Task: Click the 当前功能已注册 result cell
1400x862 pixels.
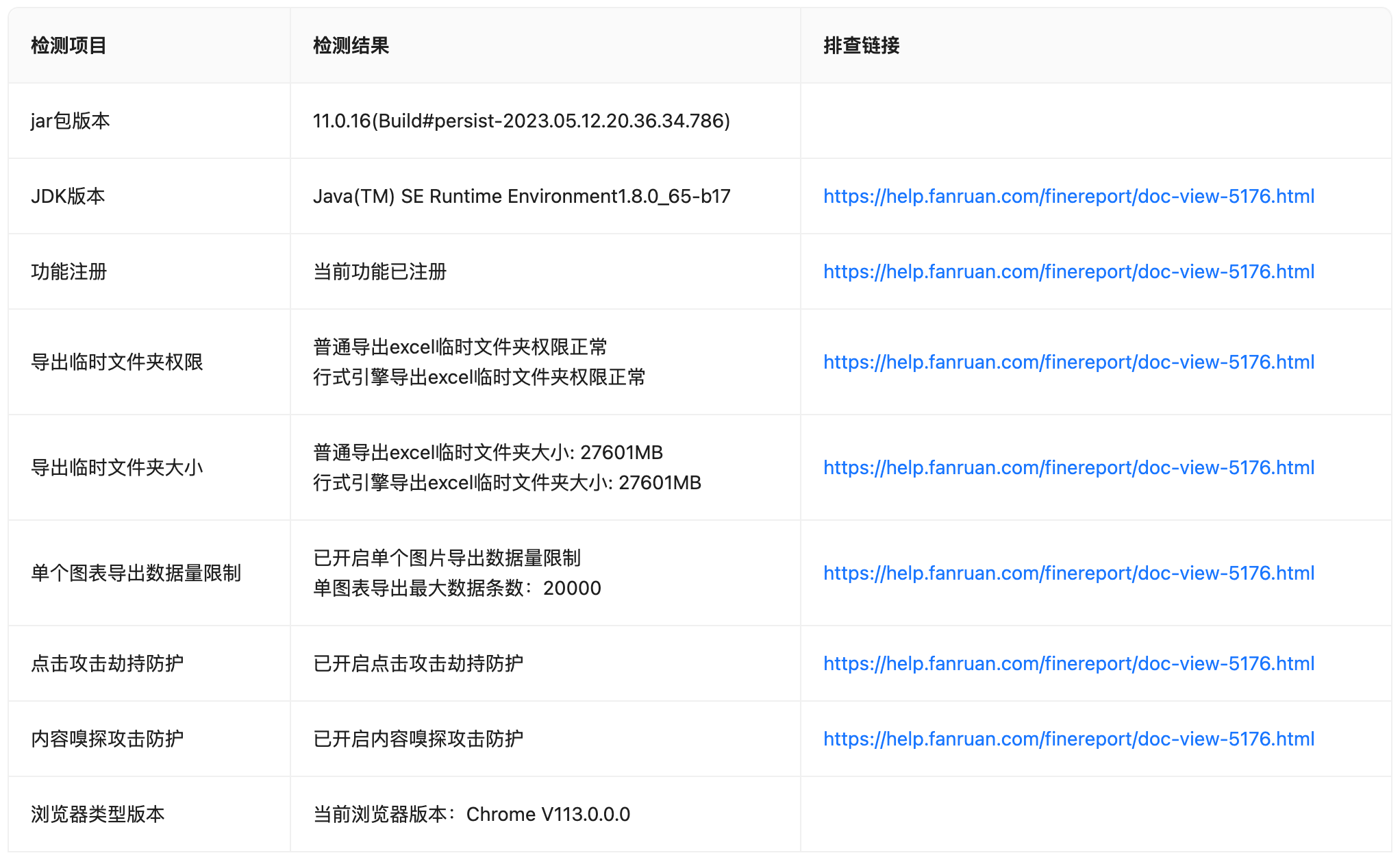Action: [379, 272]
